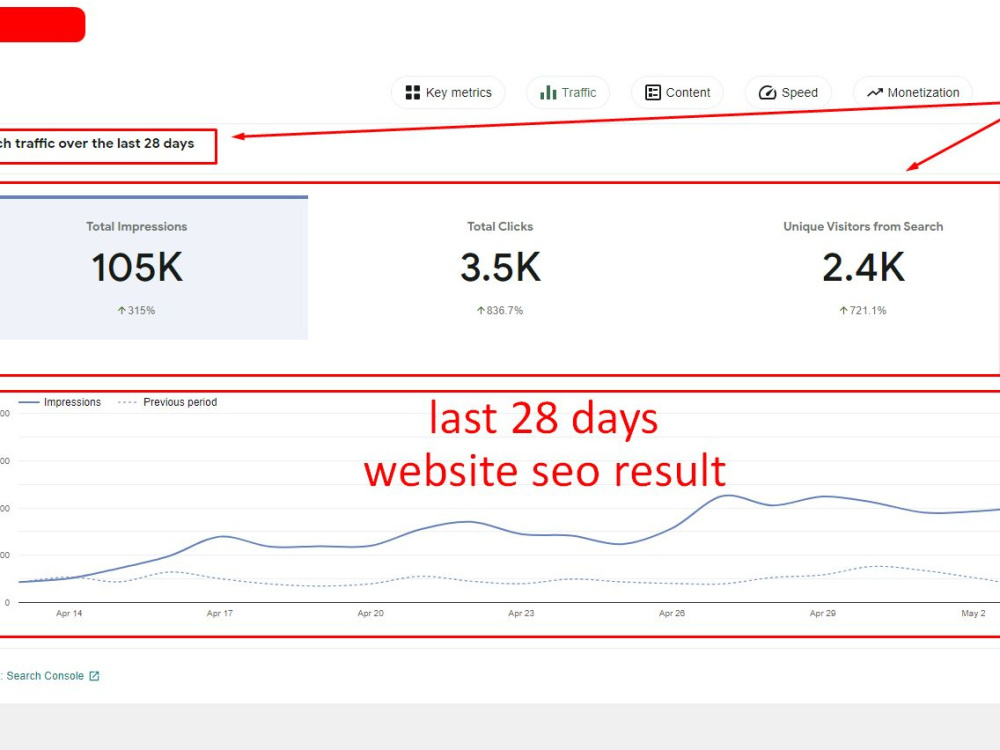Click the Search Console external link icon
Image resolution: width=1000 pixels, height=750 pixels.
(x=94, y=676)
